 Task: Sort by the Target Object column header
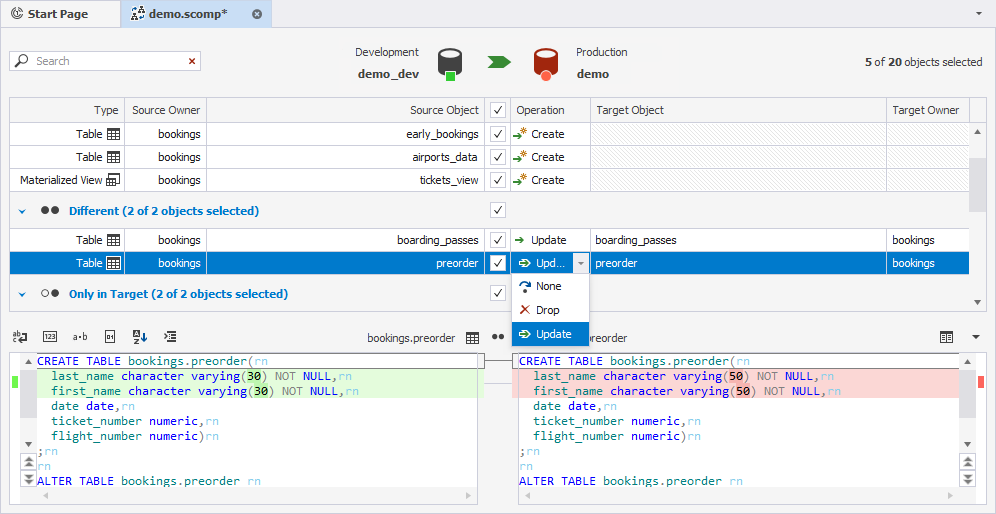[739, 110]
